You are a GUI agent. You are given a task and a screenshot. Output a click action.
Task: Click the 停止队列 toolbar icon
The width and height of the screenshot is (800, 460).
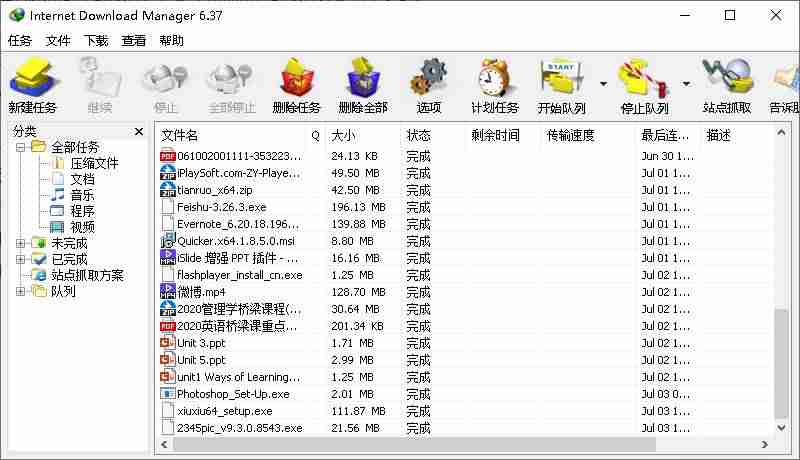click(x=644, y=79)
